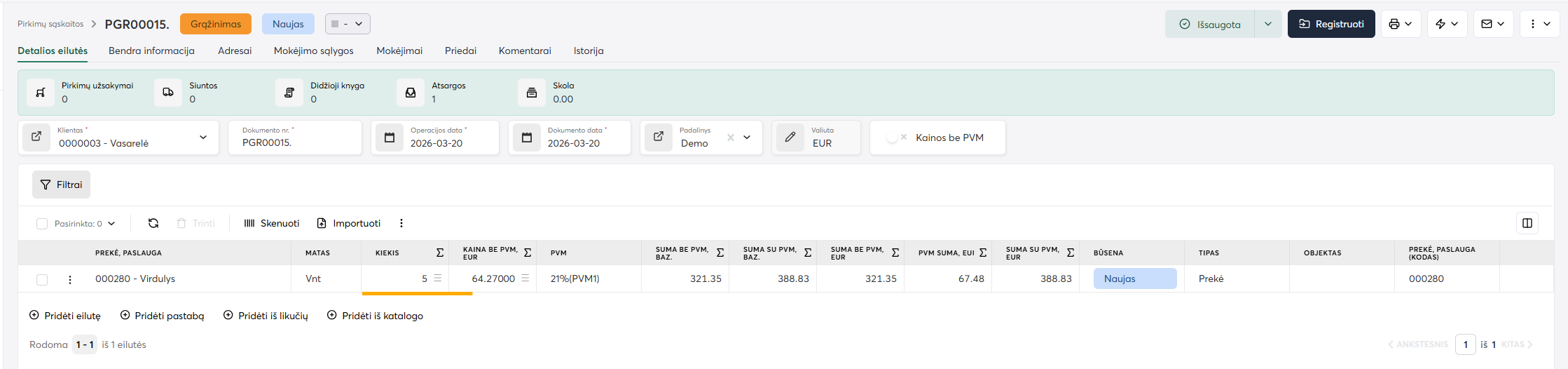Screen dimensions: 1568x369
Task: Expand the Padalinys Demo dropdown
Action: tap(747, 137)
